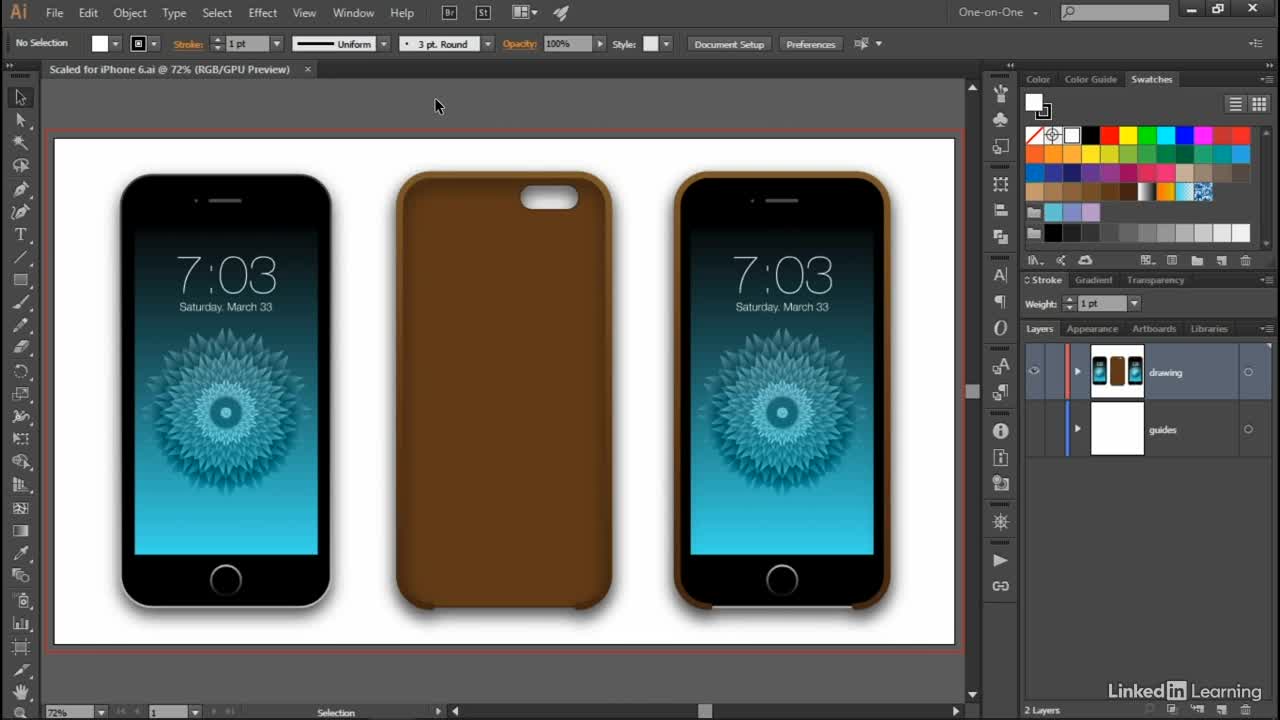Open the control bar fill color dropdown
1280x720 pixels.
point(116,44)
